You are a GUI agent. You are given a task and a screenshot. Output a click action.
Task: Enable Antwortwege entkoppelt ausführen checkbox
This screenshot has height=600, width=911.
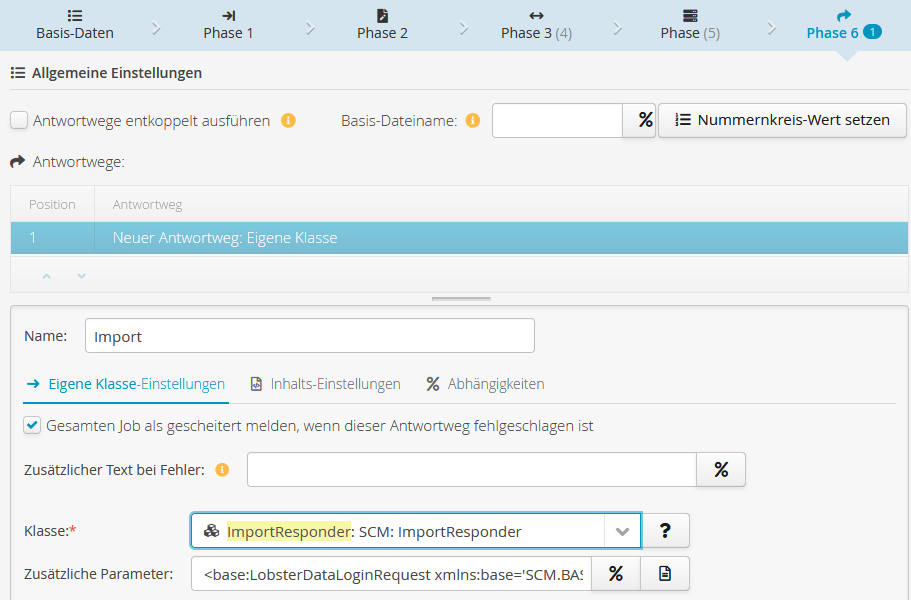(19, 121)
